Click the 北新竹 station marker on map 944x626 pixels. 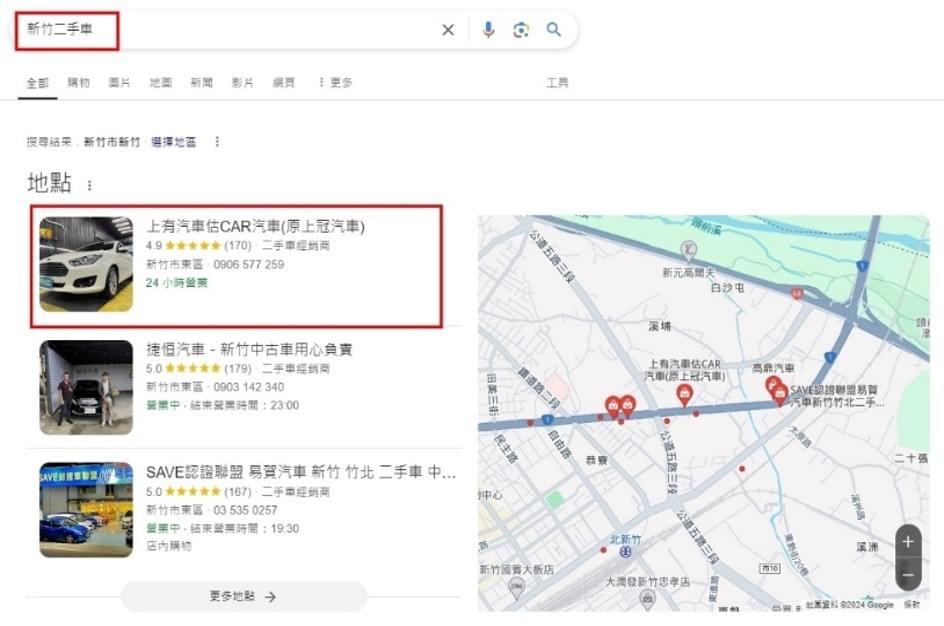coord(626,551)
